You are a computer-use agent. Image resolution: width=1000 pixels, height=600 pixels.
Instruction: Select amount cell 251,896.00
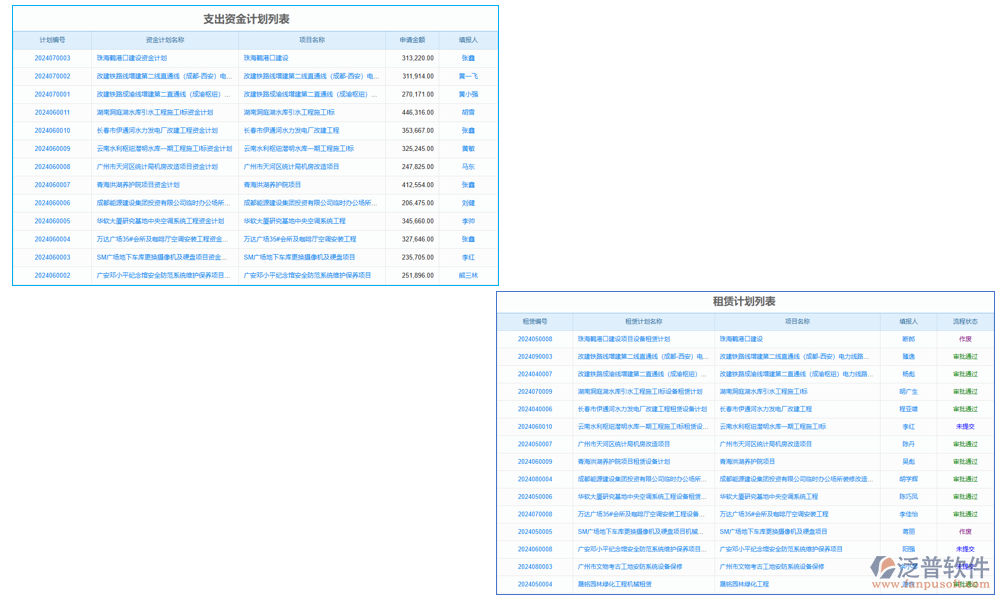coord(418,275)
